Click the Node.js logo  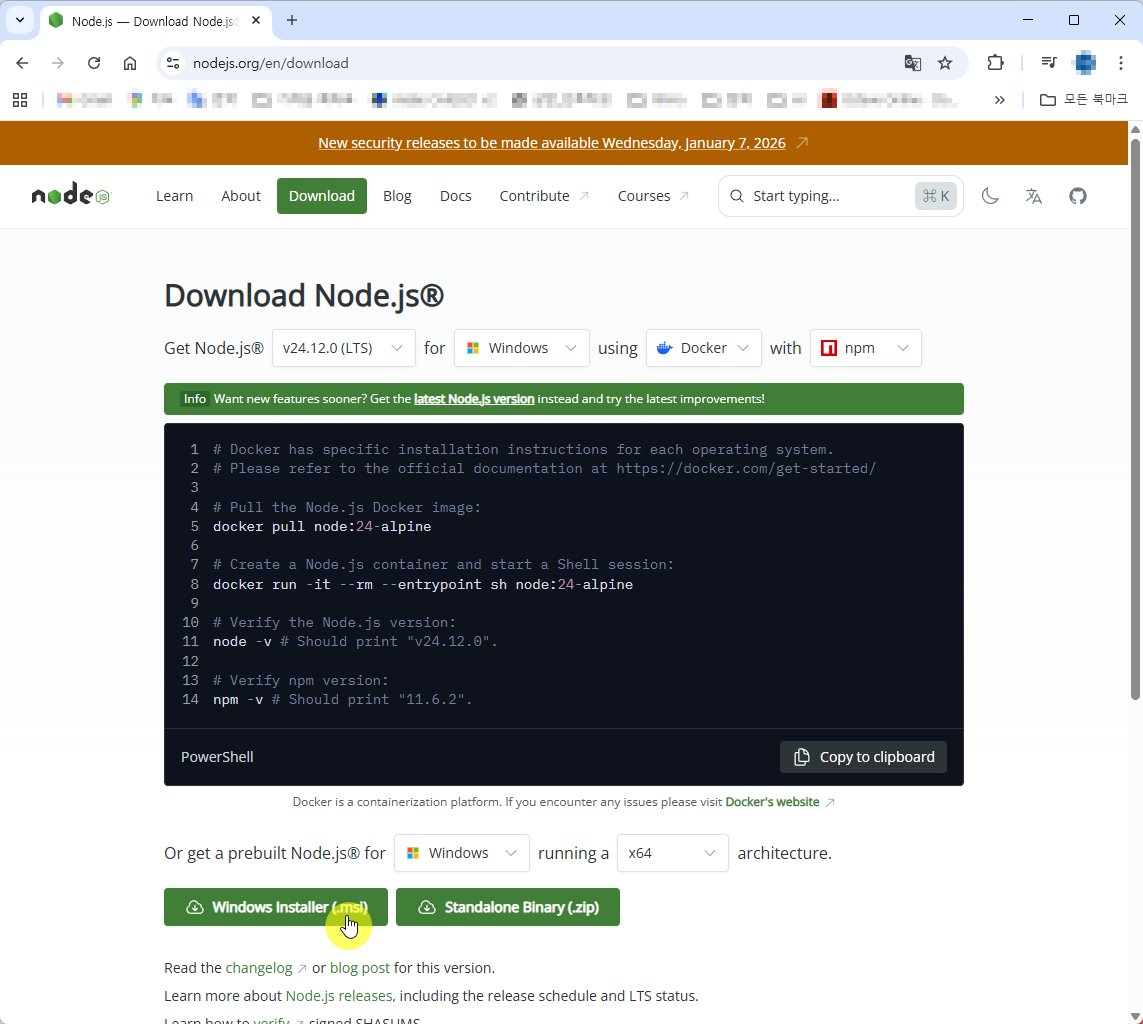71,195
